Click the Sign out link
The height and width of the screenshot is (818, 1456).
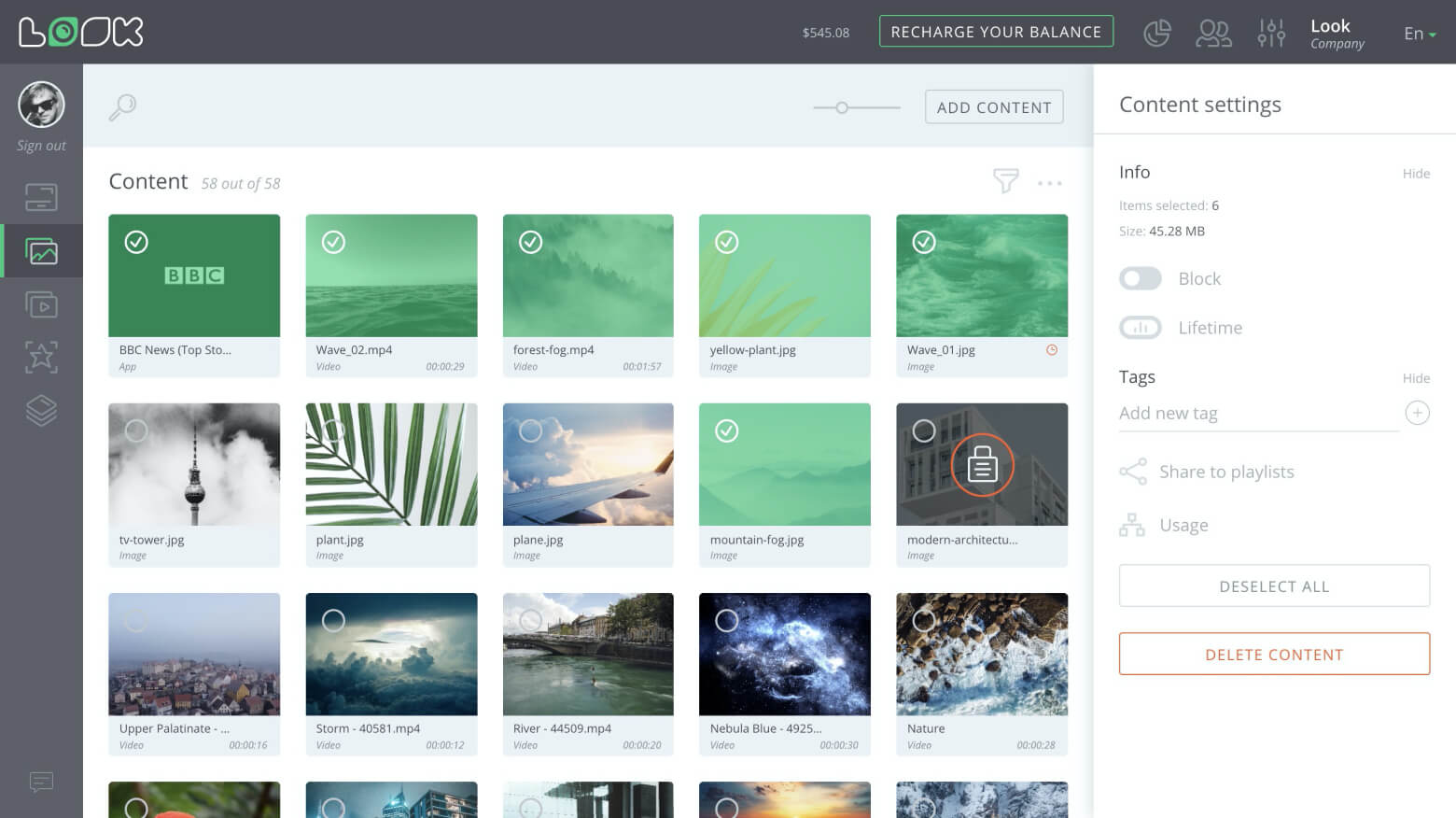click(41, 146)
